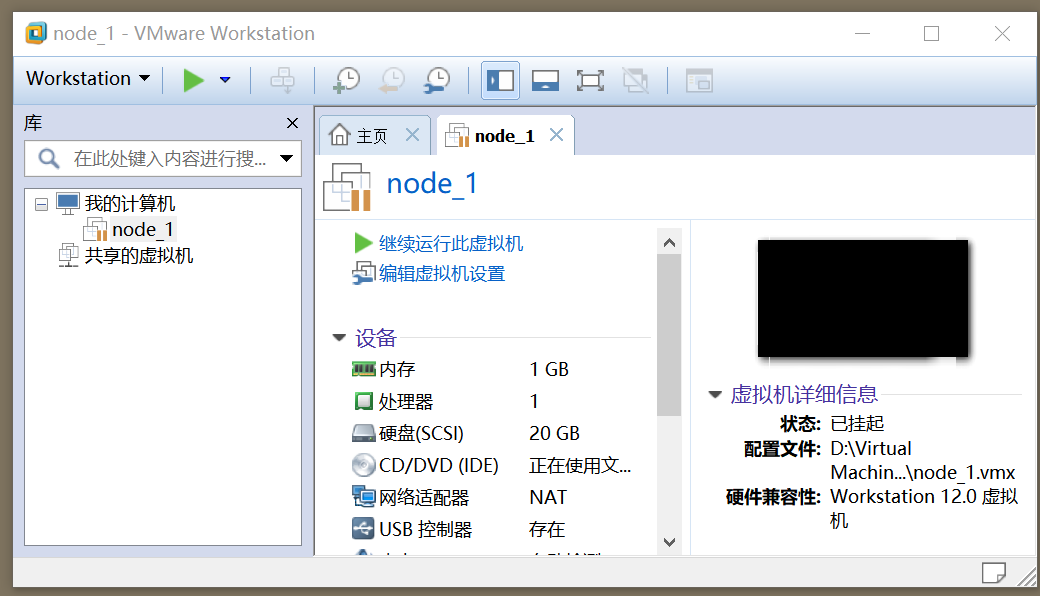
Task: Collapse the 设备 section
Action: (x=339, y=337)
